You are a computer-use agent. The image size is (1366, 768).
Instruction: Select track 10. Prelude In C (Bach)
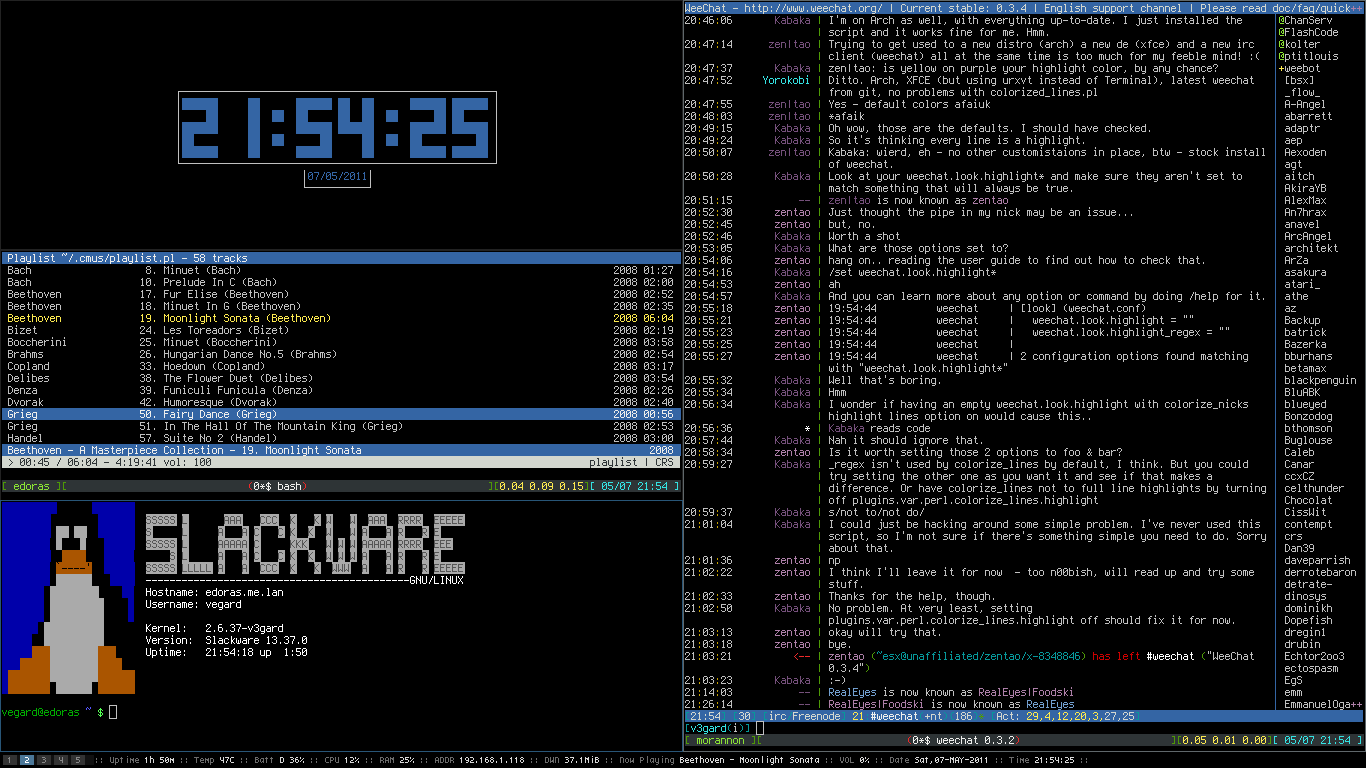(341, 282)
